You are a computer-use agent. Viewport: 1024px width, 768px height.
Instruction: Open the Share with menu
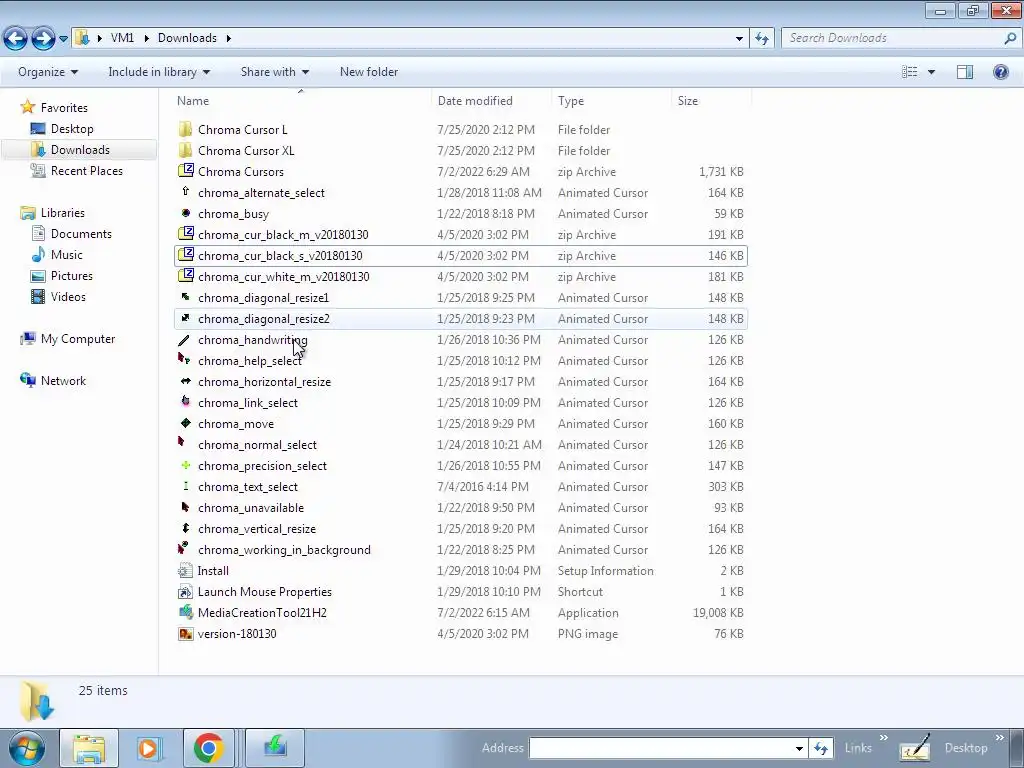[x=274, y=72]
